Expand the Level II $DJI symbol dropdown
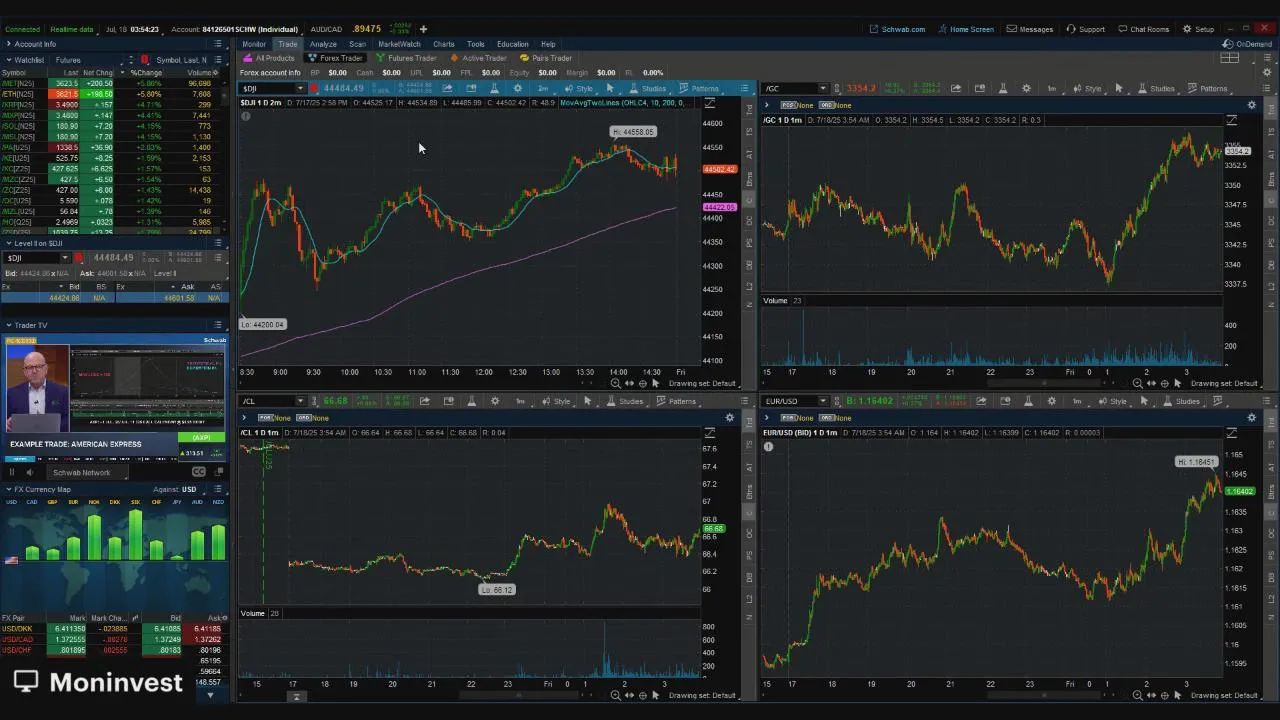The image size is (1280, 720). click(x=64, y=258)
